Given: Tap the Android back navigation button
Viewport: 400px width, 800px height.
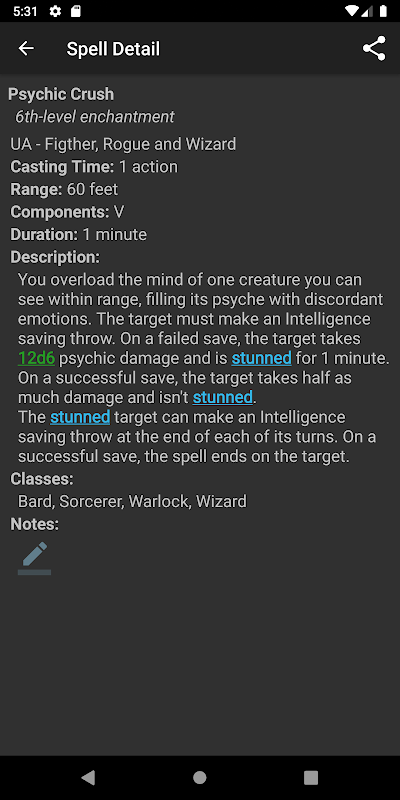Looking at the screenshot, I should pyautogui.click(x=88, y=777).
